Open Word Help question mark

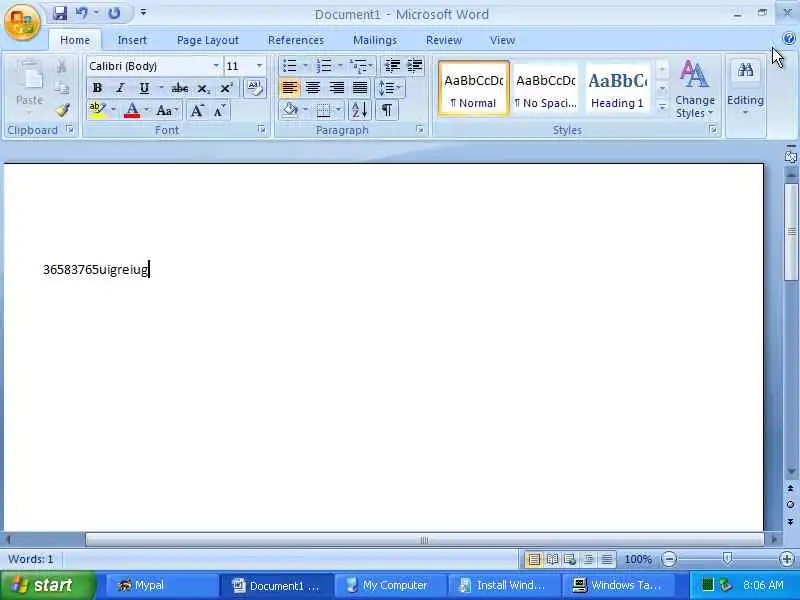789,38
